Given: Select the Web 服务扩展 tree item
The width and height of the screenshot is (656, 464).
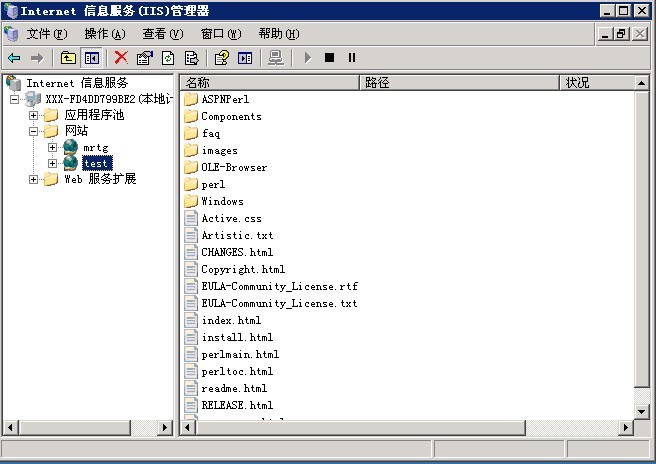Looking at the screenshot, I should click(x=100, y=179).
